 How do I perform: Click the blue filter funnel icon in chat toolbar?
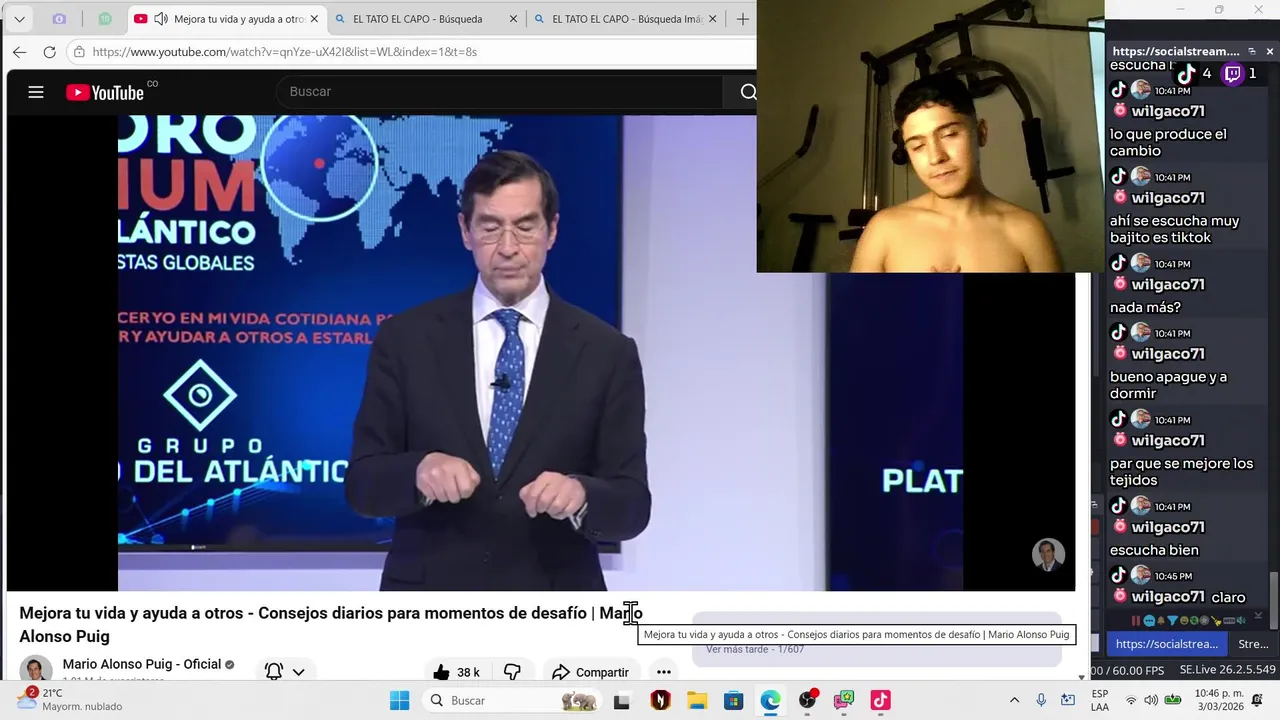coord(1172,621)
